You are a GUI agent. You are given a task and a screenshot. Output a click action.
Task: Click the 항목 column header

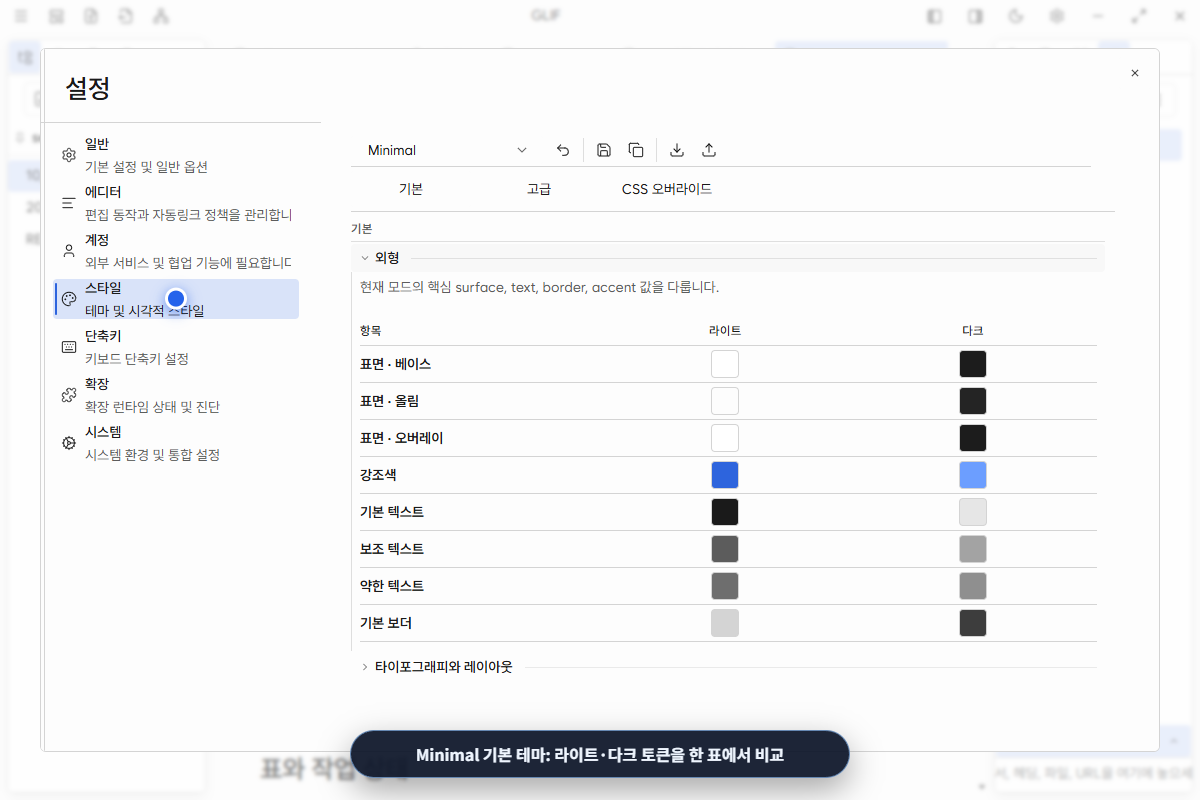click(x=371, y=330)
